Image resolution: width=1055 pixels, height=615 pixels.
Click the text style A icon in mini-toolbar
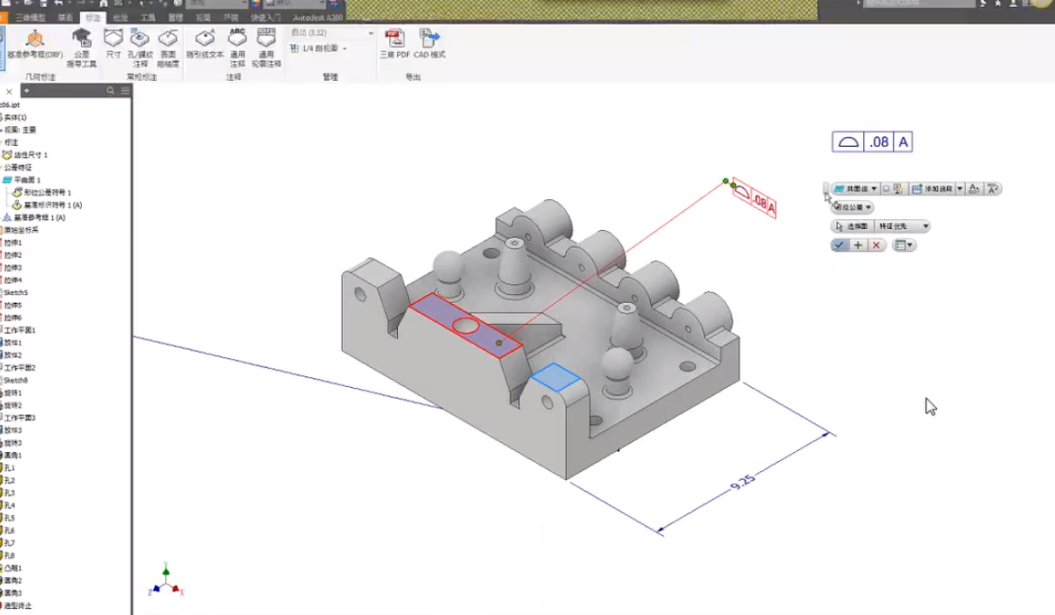(974, 188)
